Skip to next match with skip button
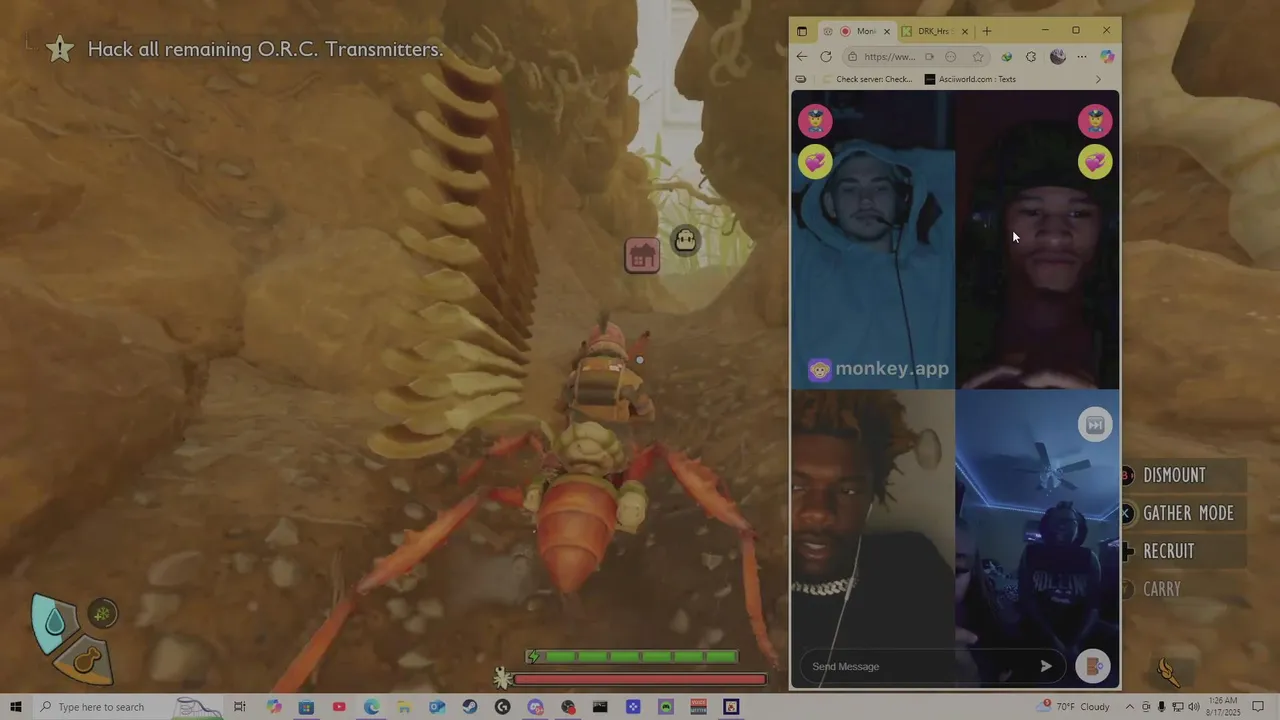1280x720 pixels. pyautogui.click(x=1095, y=425)
